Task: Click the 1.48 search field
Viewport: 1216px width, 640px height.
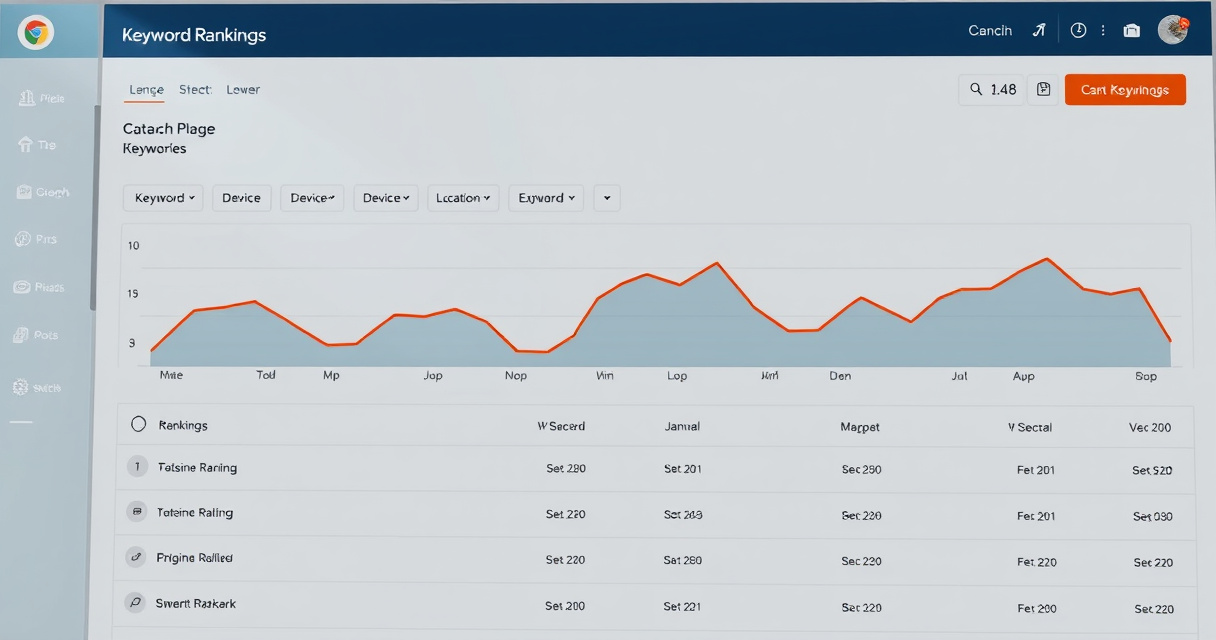Action: click(990, 89)
